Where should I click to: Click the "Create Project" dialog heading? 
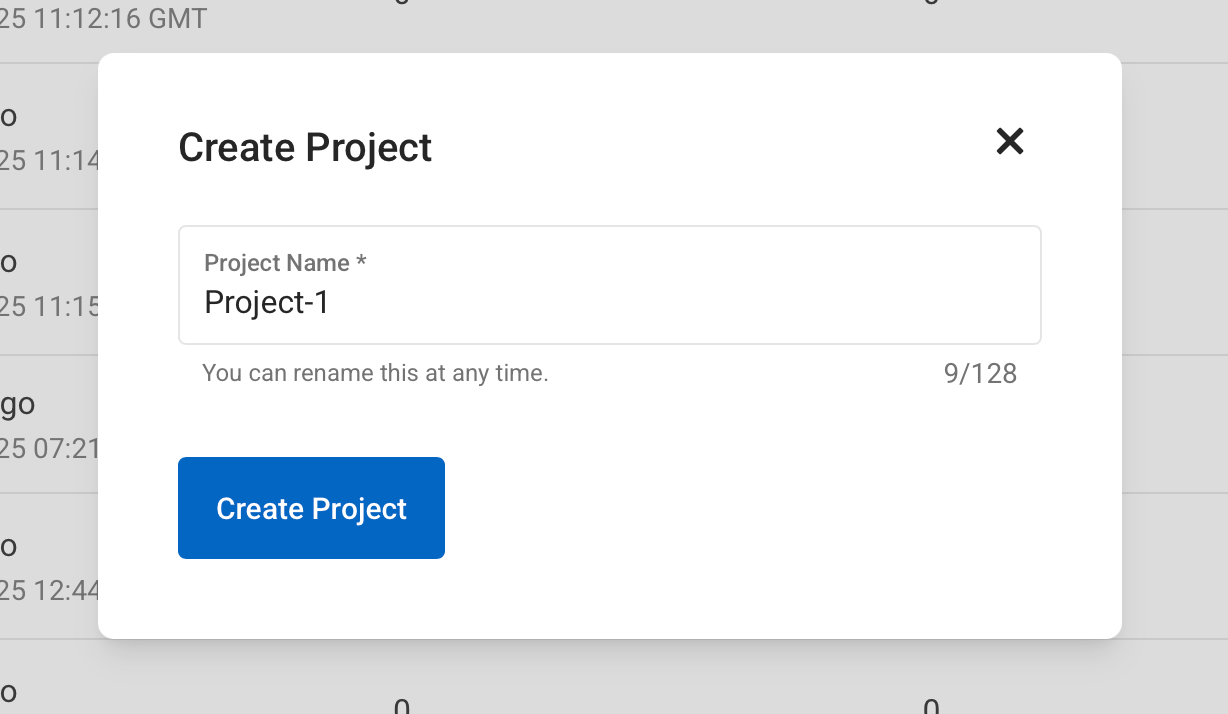(x=305, y=147)
